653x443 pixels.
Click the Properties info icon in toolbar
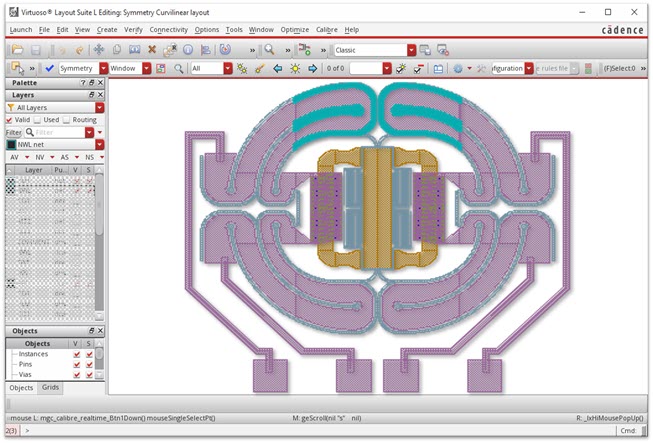187,49
